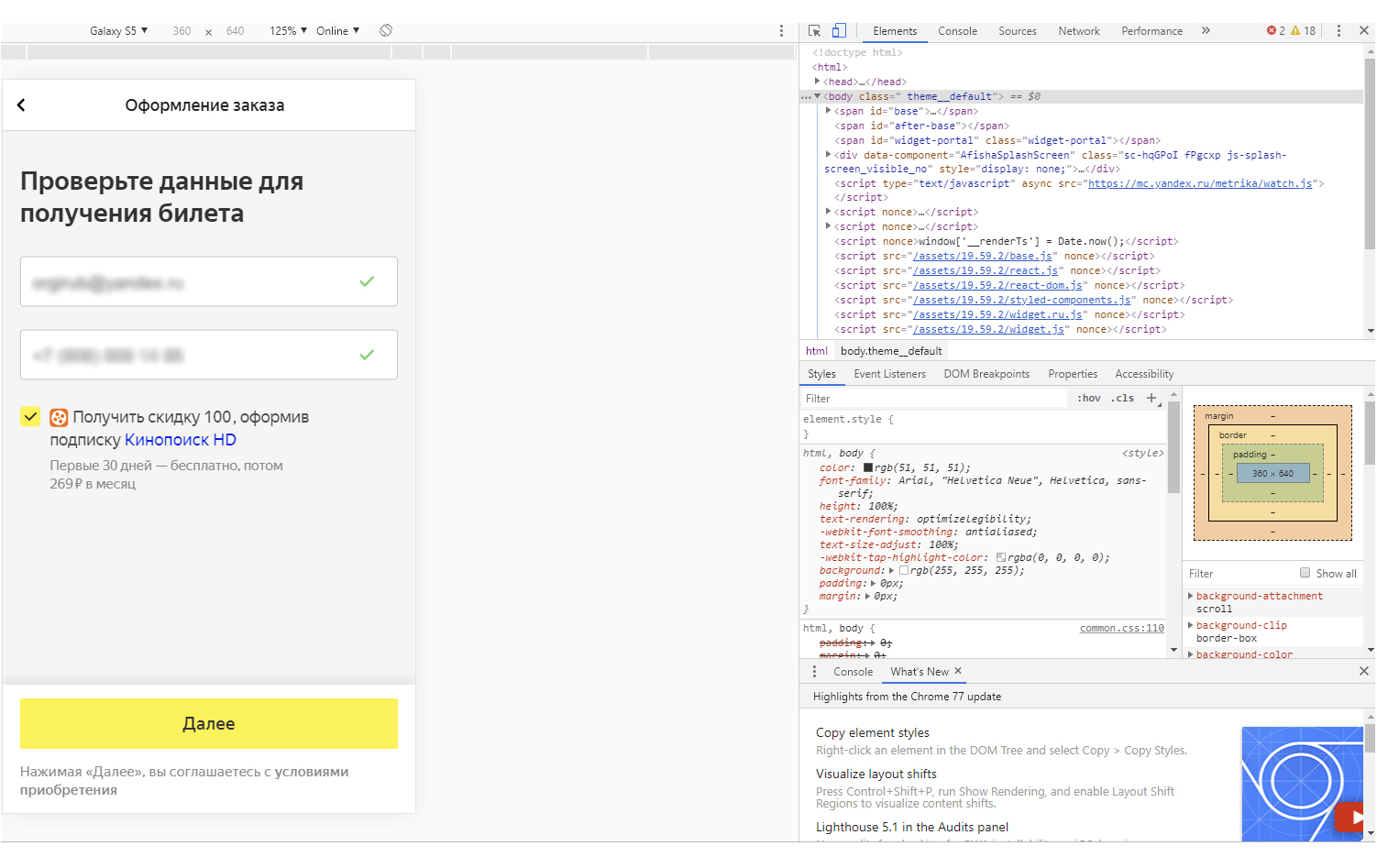Click the rotate device orientation icon
This screenshot has height=868, width=1377.
(x=386, y=30)
